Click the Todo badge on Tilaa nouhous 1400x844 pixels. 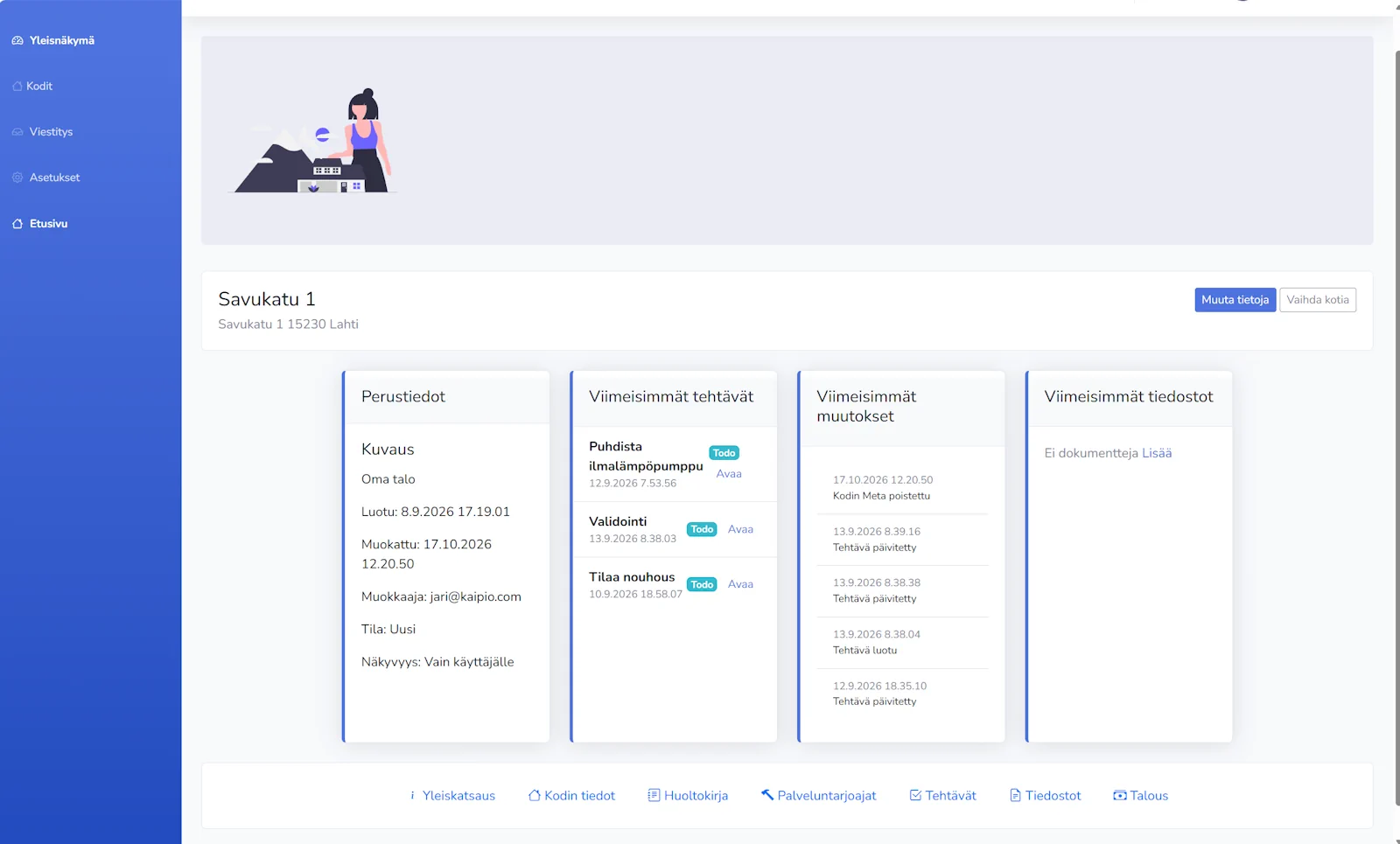pyautogui.click(x=702, y=584)
